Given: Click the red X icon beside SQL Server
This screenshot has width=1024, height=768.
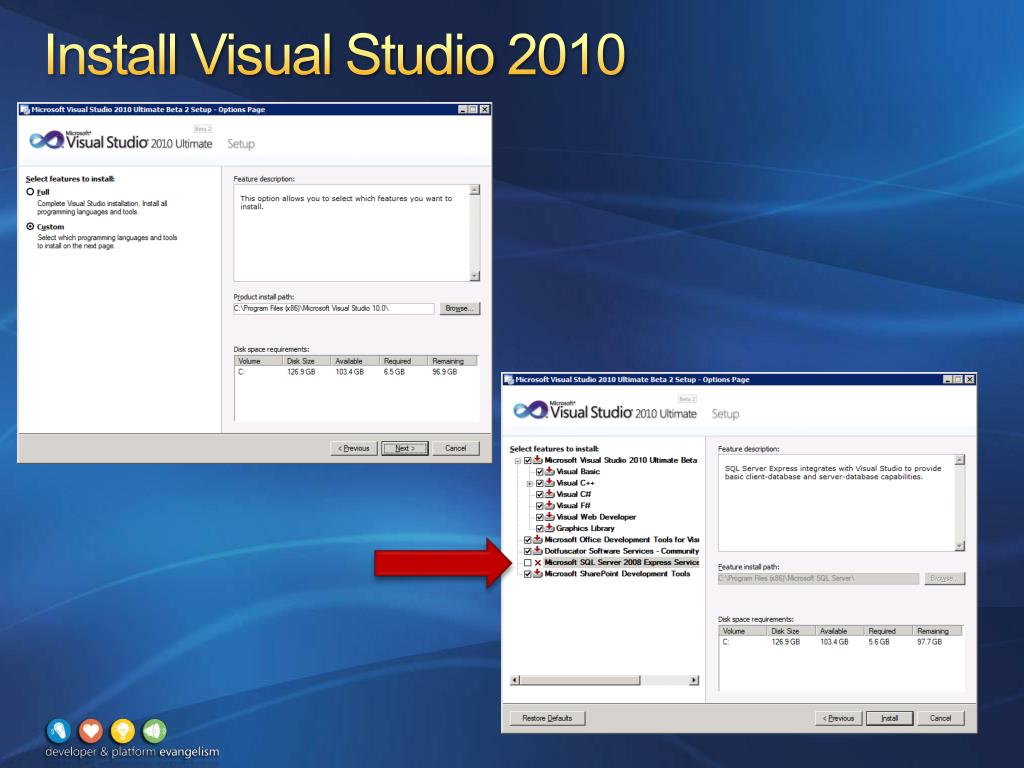Looking at the screenshot, I should [538, 562].
